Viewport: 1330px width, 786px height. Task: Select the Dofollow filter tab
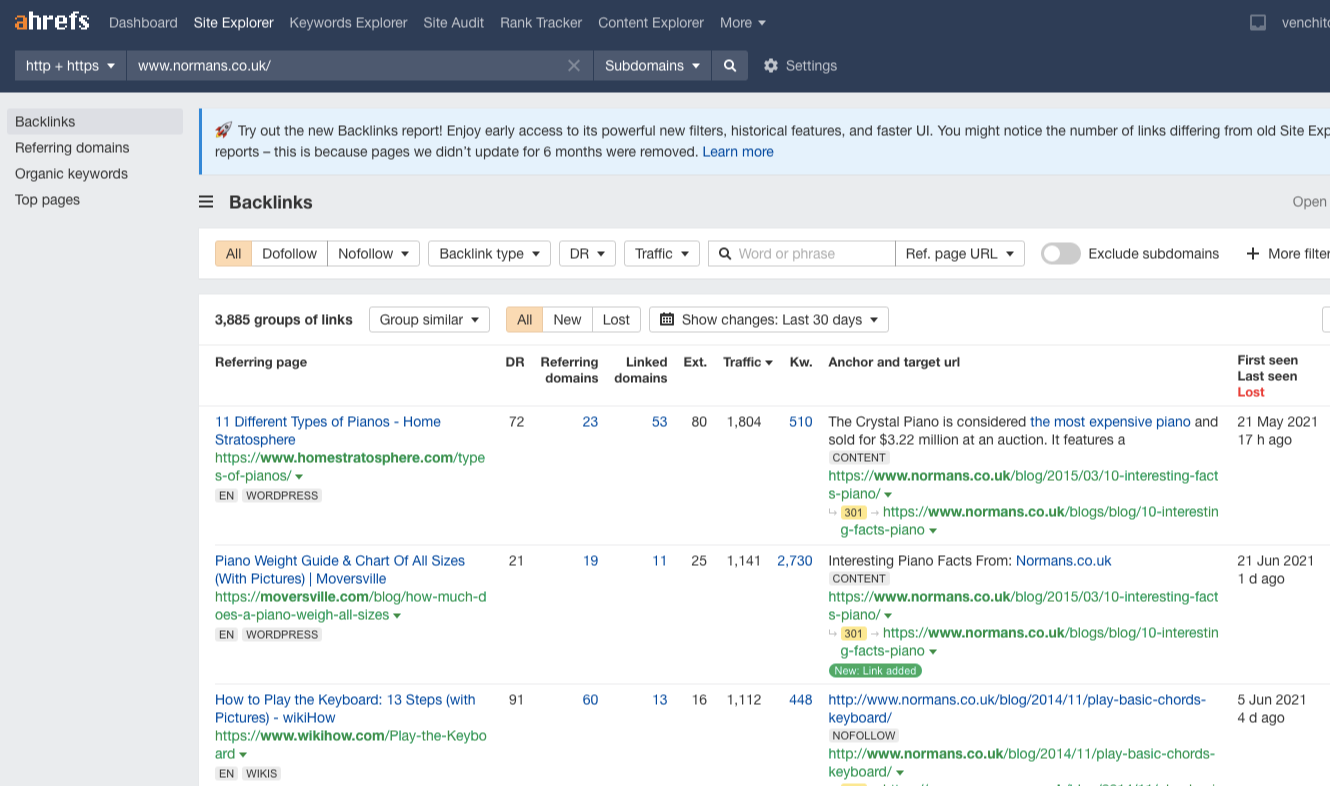(x=290, y=254)
